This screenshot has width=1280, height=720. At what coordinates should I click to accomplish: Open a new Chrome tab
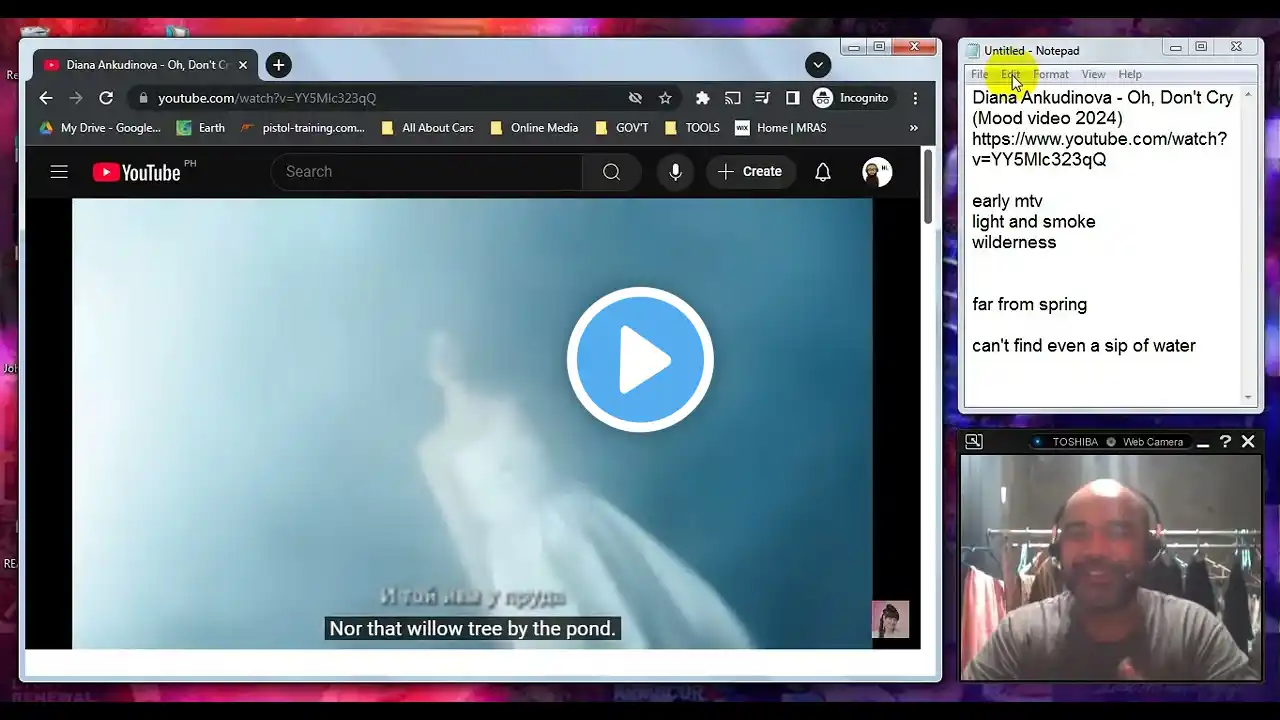279,65
